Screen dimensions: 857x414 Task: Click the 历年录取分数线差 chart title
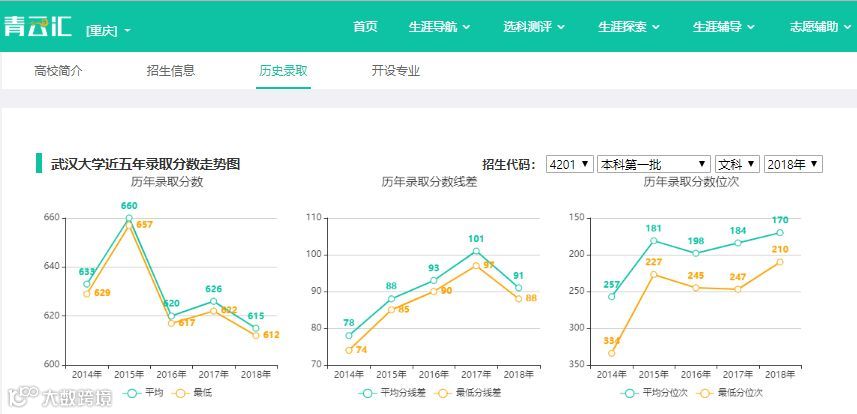(429, 182)
